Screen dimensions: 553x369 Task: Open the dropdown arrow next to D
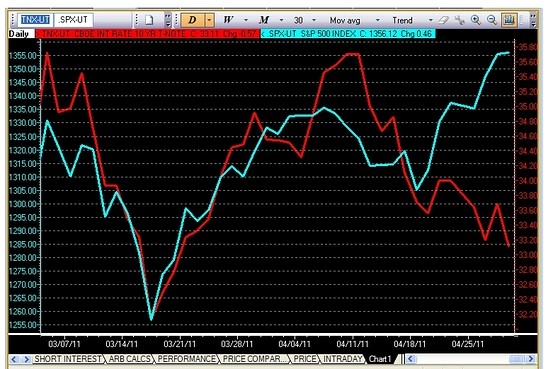coord(209,20)
